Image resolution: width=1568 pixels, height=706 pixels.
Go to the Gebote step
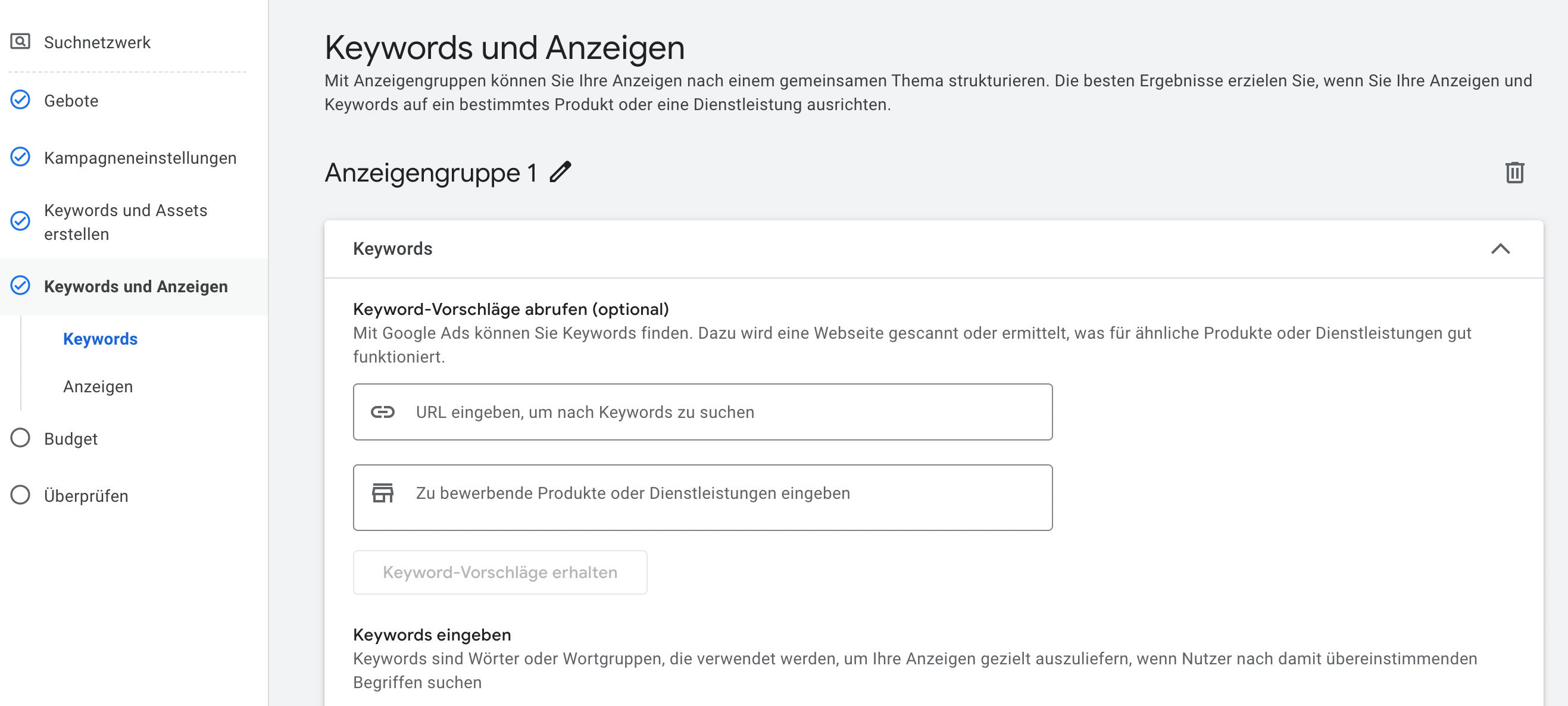coord(71,101)
